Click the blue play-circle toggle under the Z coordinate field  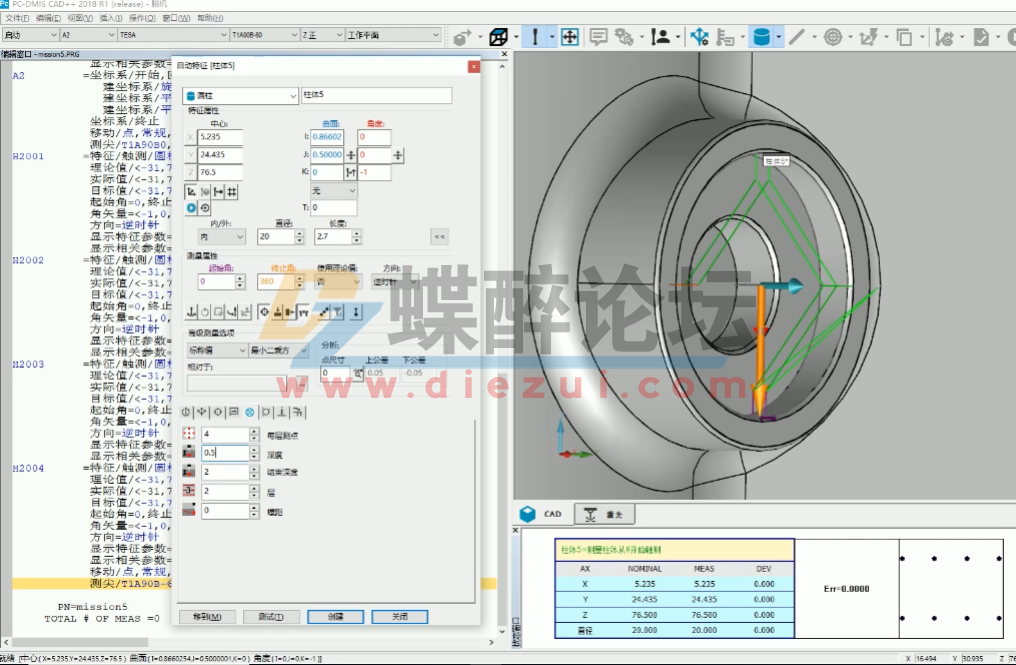tap(190, 208)
